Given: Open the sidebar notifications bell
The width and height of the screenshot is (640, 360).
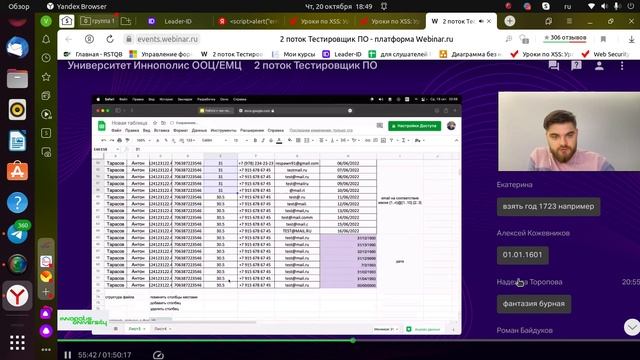Looking at the screenshot, I should (46, 39).
